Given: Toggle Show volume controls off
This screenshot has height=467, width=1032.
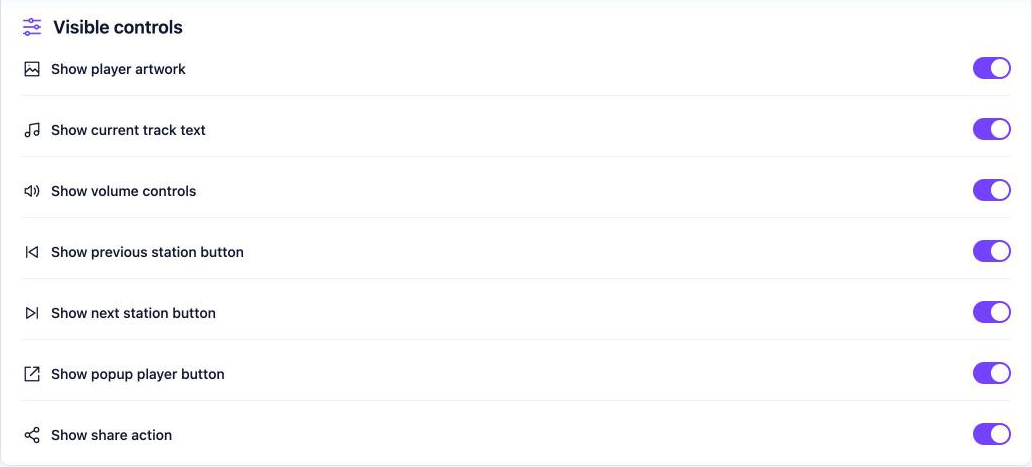Looking at the screenshot, I should [991, 190].
